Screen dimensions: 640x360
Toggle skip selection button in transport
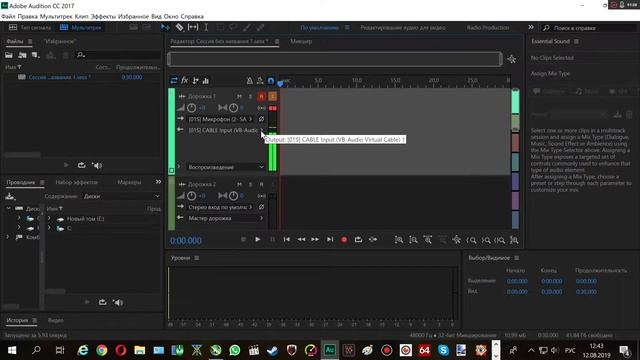pos(373,240)
